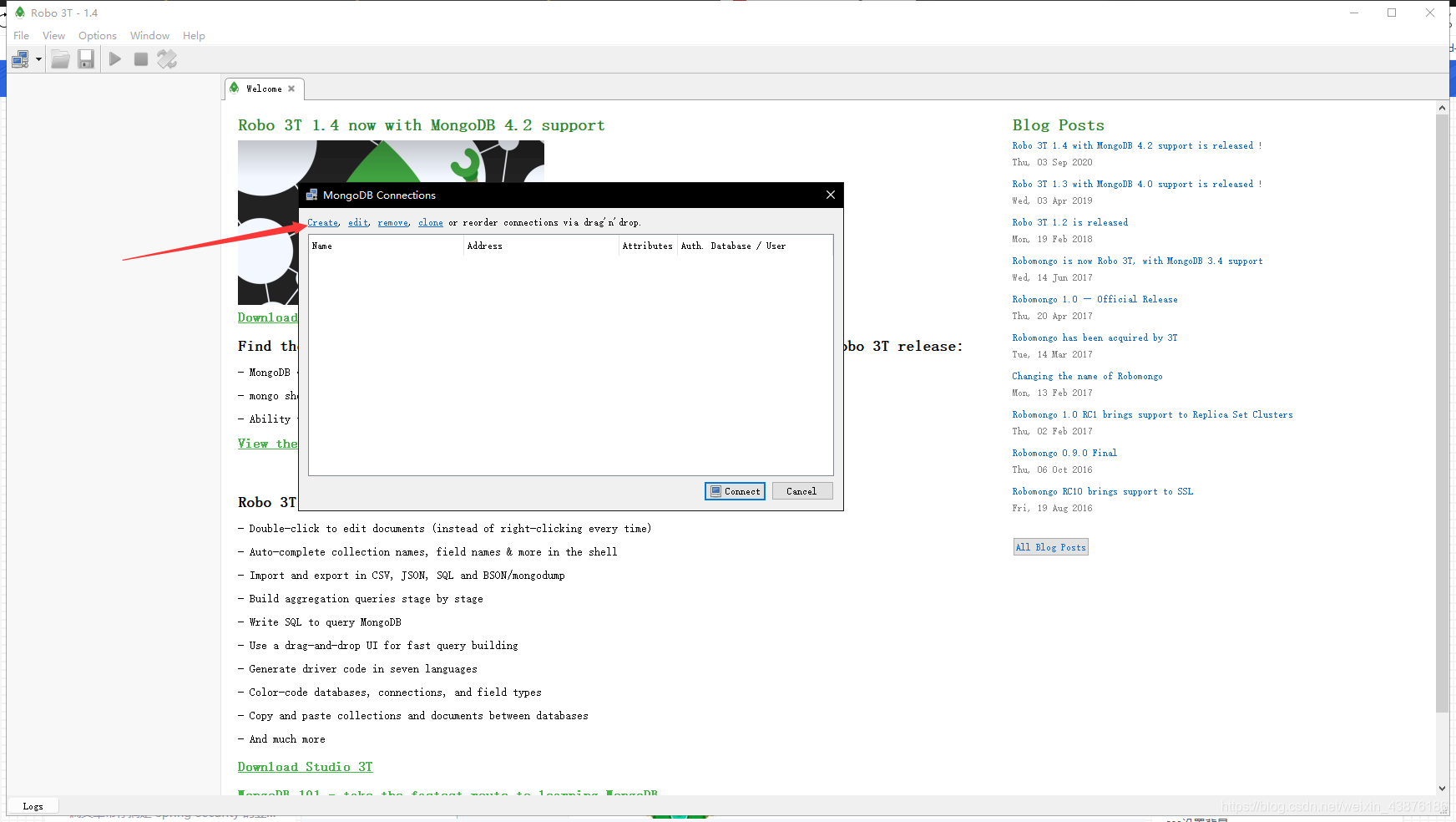Click the Download Studio 3T link
Viewport: 1456px width, 822px height.
click(306, 767)
